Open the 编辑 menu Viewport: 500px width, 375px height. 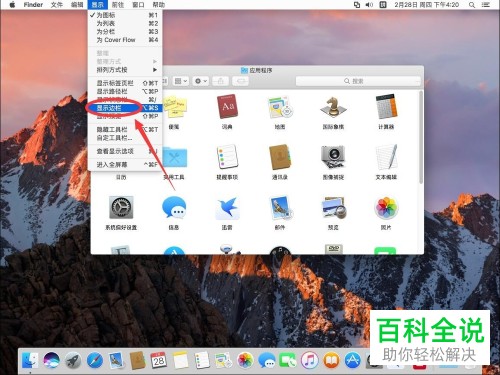77,5
